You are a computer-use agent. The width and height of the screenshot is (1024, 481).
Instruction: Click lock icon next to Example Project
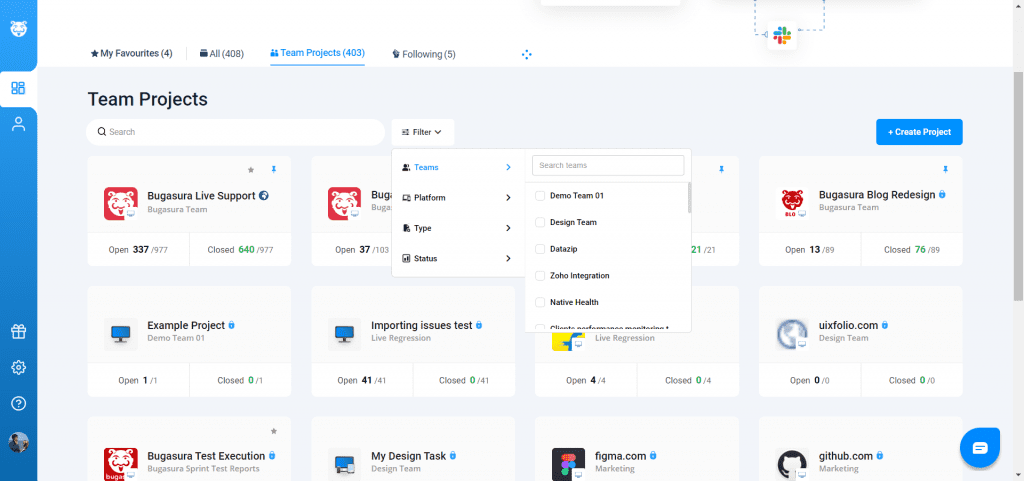pos(231,325)
